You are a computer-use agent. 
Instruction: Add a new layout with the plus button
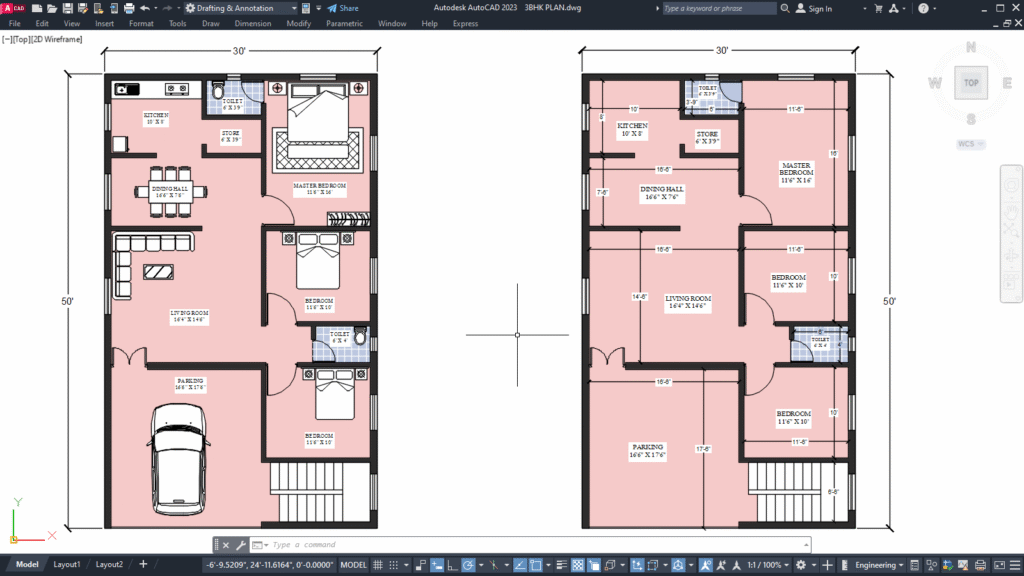click(x=143, y=564)
